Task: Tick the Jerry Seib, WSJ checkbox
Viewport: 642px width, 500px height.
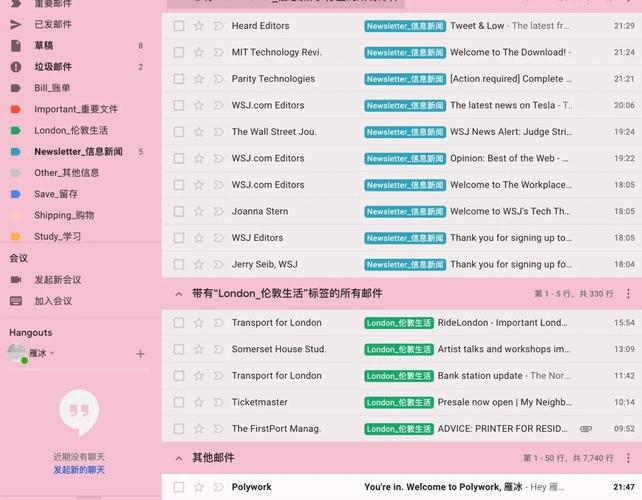Action: click(179, 265)
